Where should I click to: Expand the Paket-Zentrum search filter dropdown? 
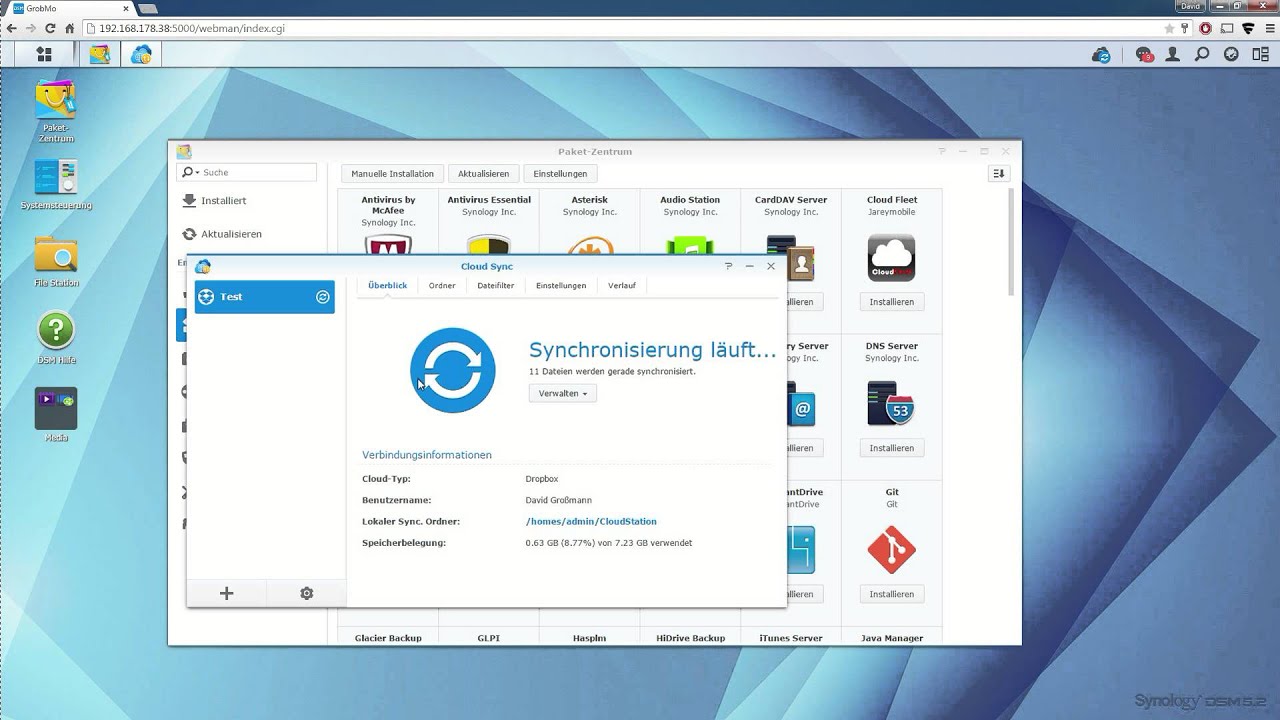pyautogui.click(x=191, y=172)
